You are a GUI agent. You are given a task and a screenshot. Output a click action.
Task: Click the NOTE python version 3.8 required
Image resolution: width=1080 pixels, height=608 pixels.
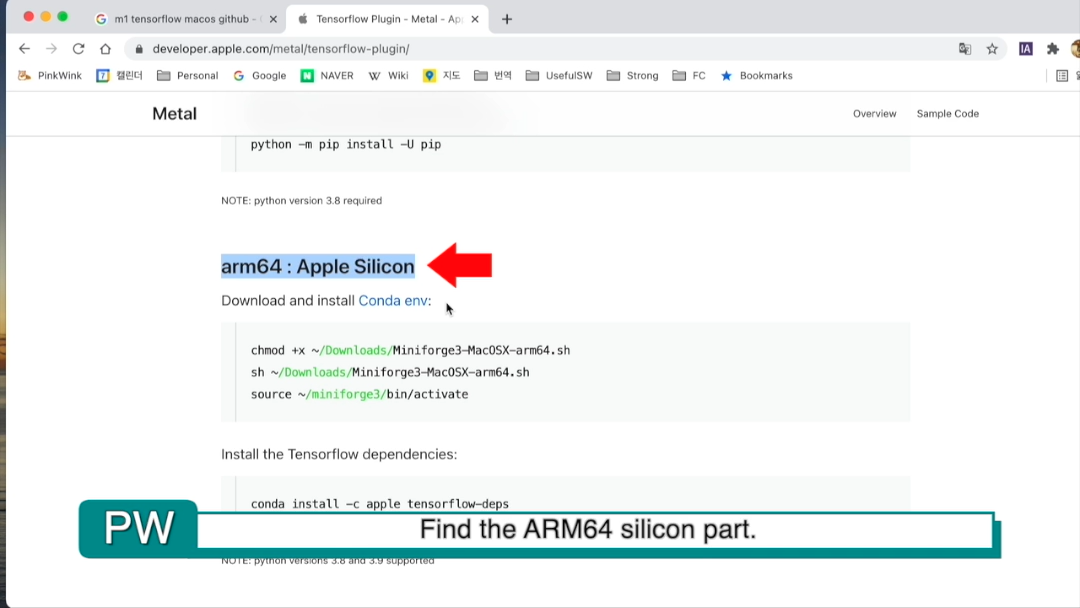[302, 201]
